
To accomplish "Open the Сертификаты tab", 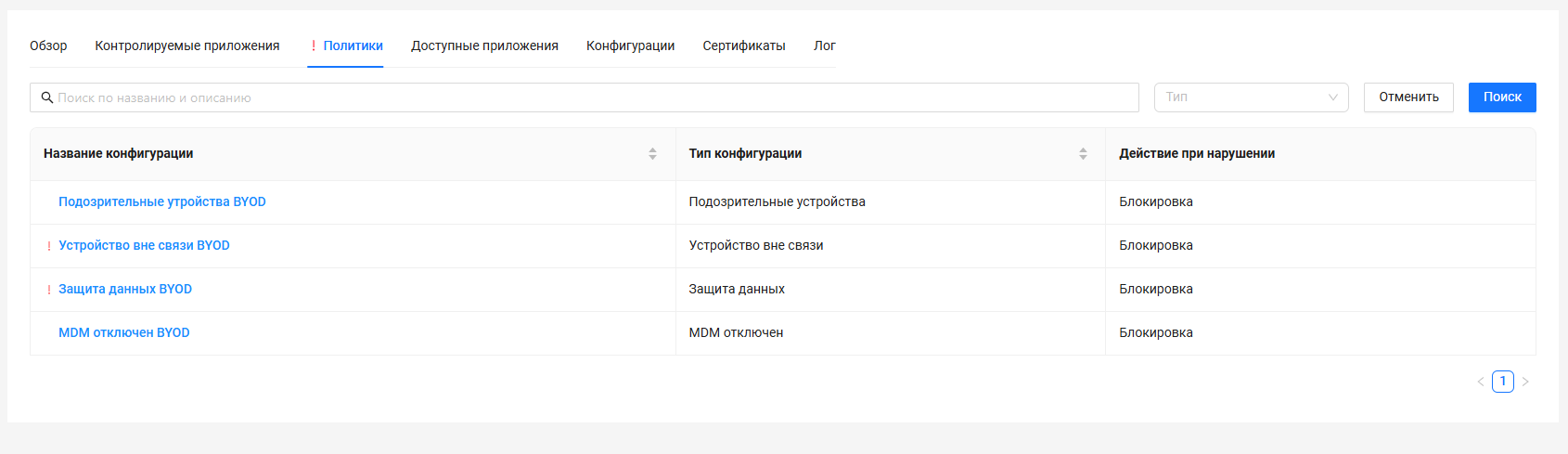I will tap(744, 45).
